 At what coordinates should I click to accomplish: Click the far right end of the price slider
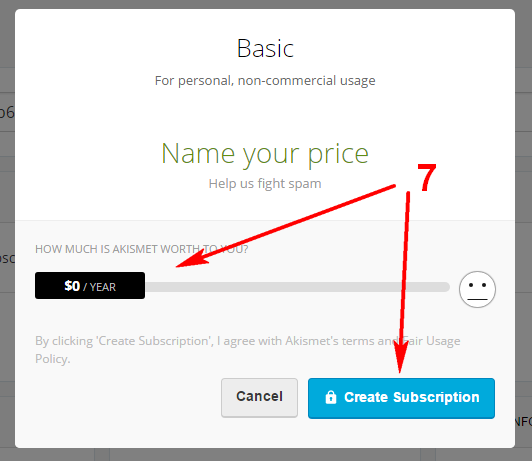[x=446, y=287]
